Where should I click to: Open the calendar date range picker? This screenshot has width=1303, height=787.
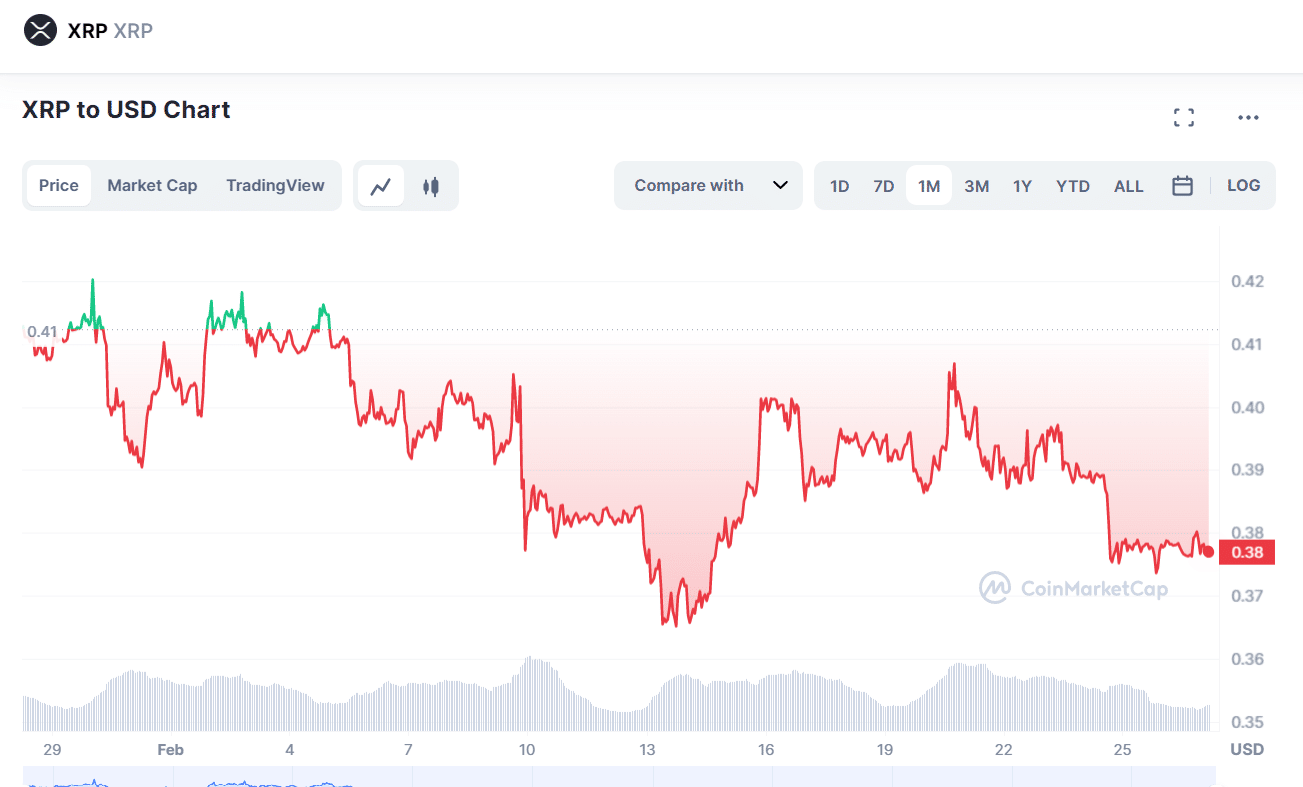click(1182, 186)
